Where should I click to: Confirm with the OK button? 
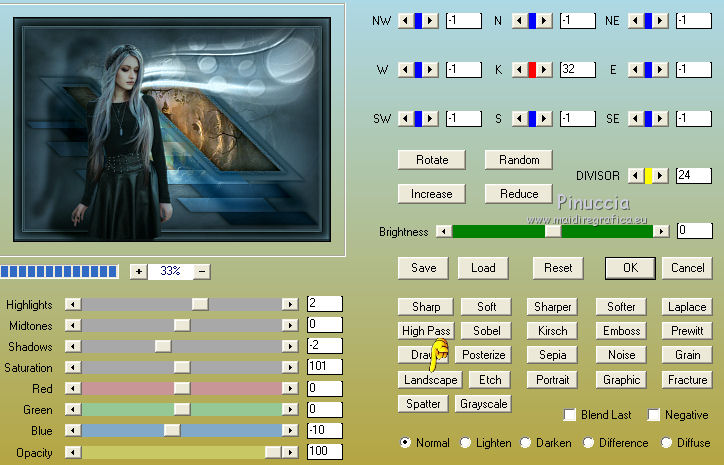pos(630,268)
